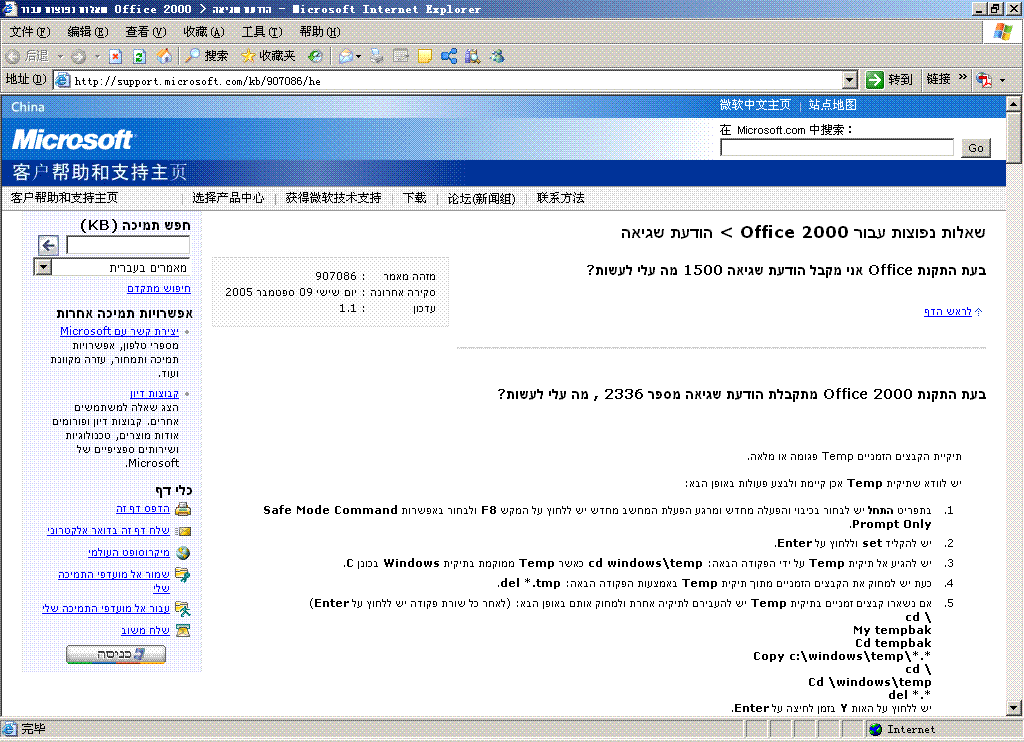Click the KB search arrow button
Image resolution: width=1024 pixels, height=742 pixels.
[x=48, y=245]
